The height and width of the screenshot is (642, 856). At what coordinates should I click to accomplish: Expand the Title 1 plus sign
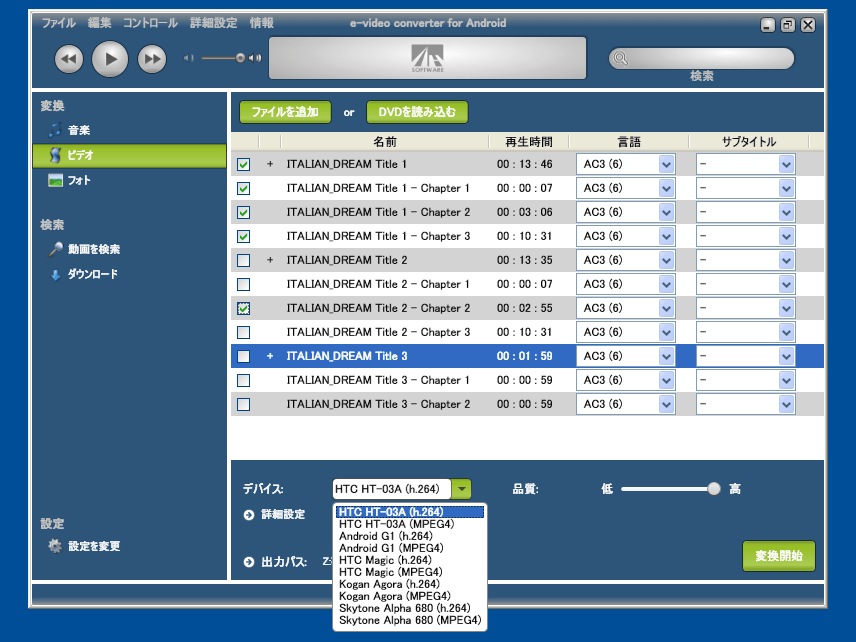[270, 164]
